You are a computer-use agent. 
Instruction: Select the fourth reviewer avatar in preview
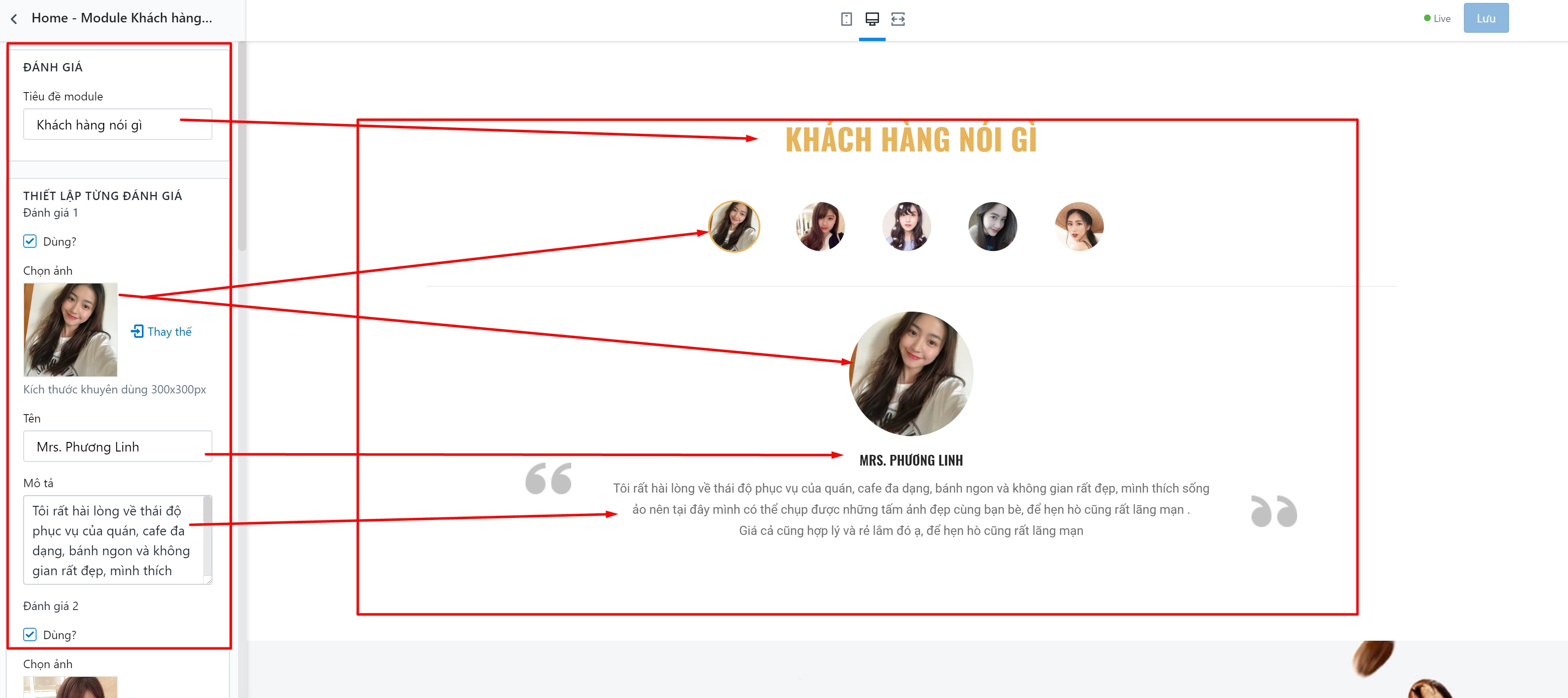pyautogui.click(x=993, y=227)
